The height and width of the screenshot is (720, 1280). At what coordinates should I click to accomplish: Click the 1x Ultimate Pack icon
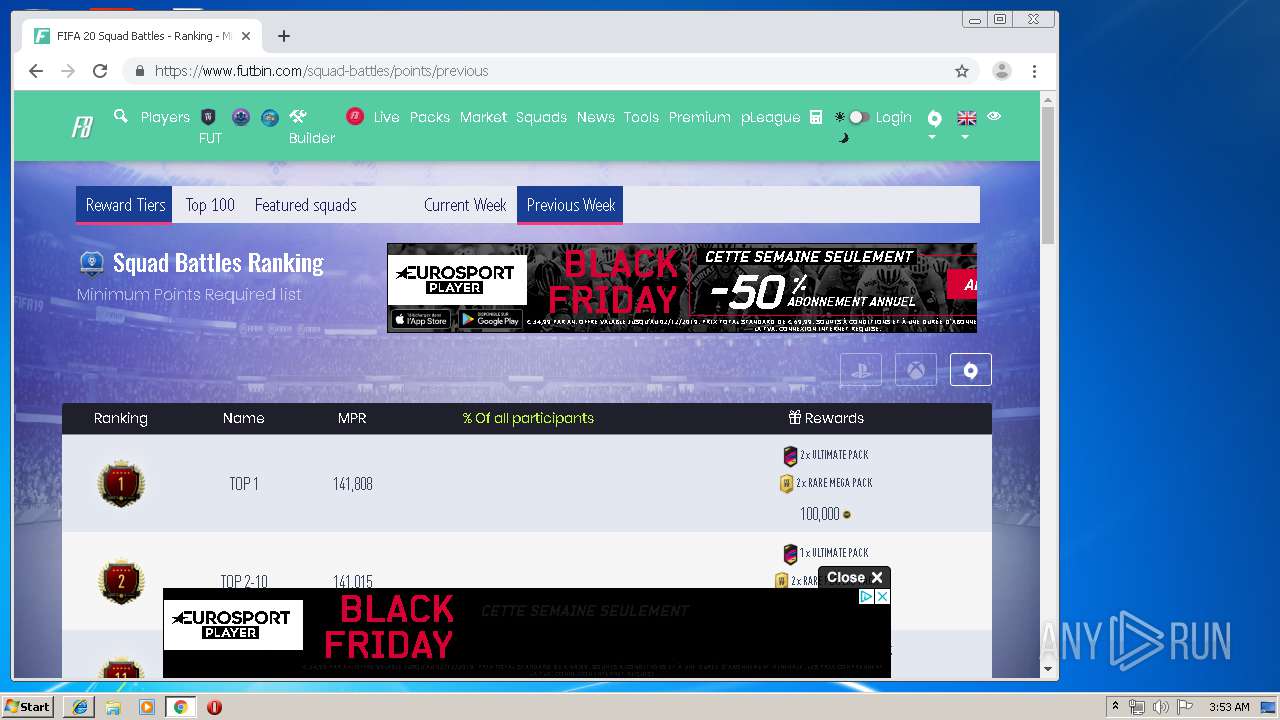(790, 554)
